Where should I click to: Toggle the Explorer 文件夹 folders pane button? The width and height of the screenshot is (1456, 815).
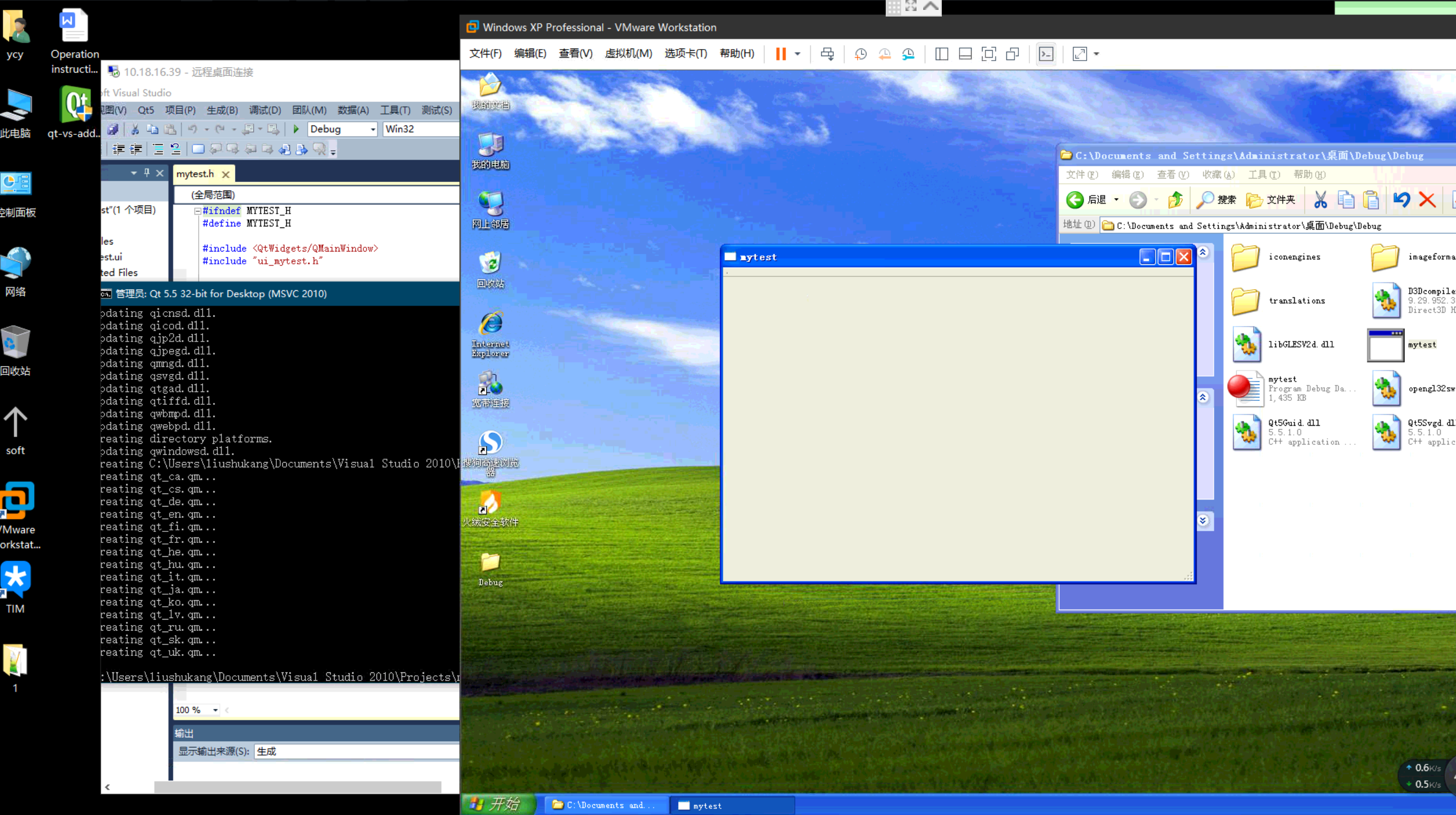pyautogui.click(x=1270, y=199)
